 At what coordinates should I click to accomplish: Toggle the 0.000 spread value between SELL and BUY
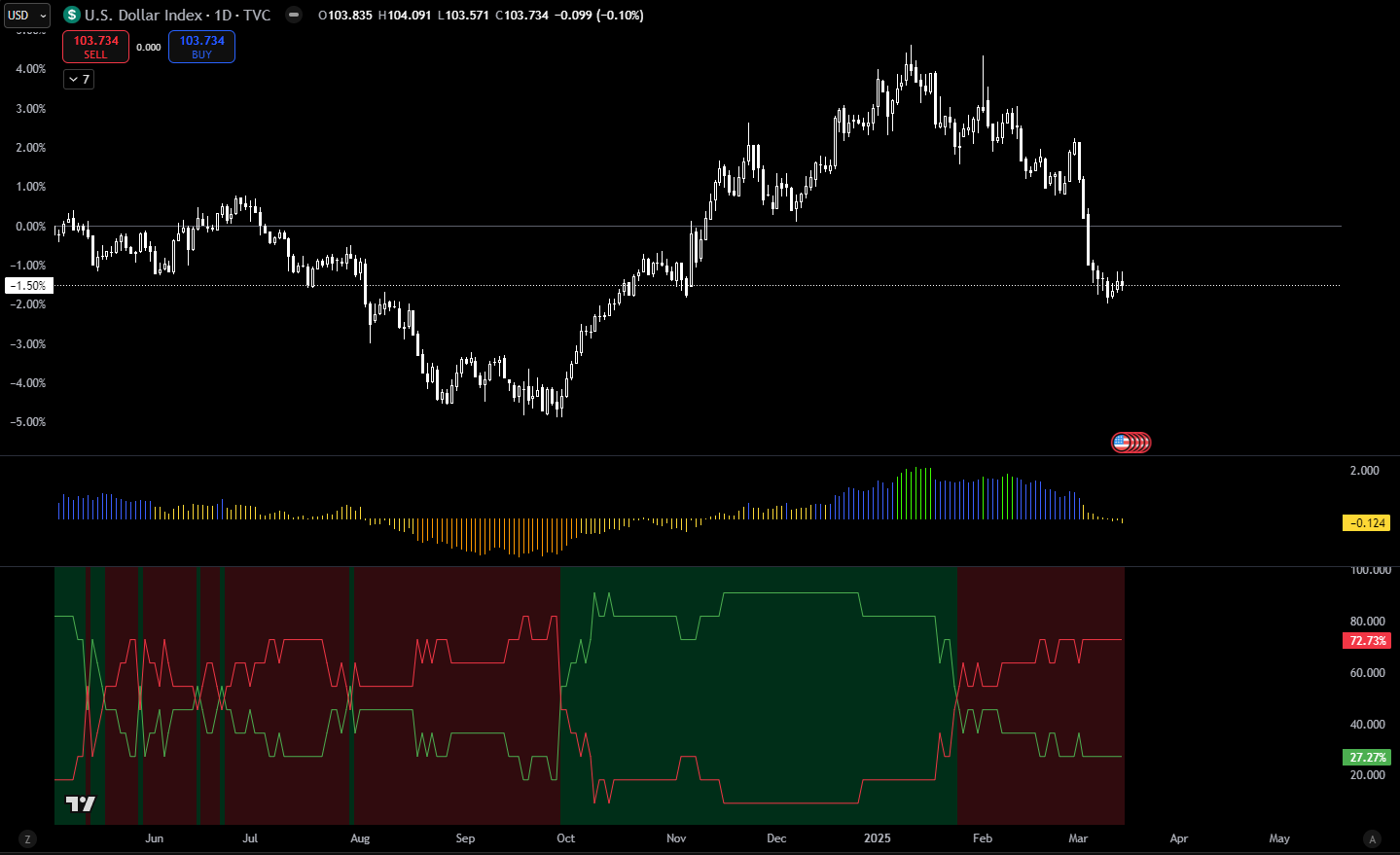pos(147,46)
